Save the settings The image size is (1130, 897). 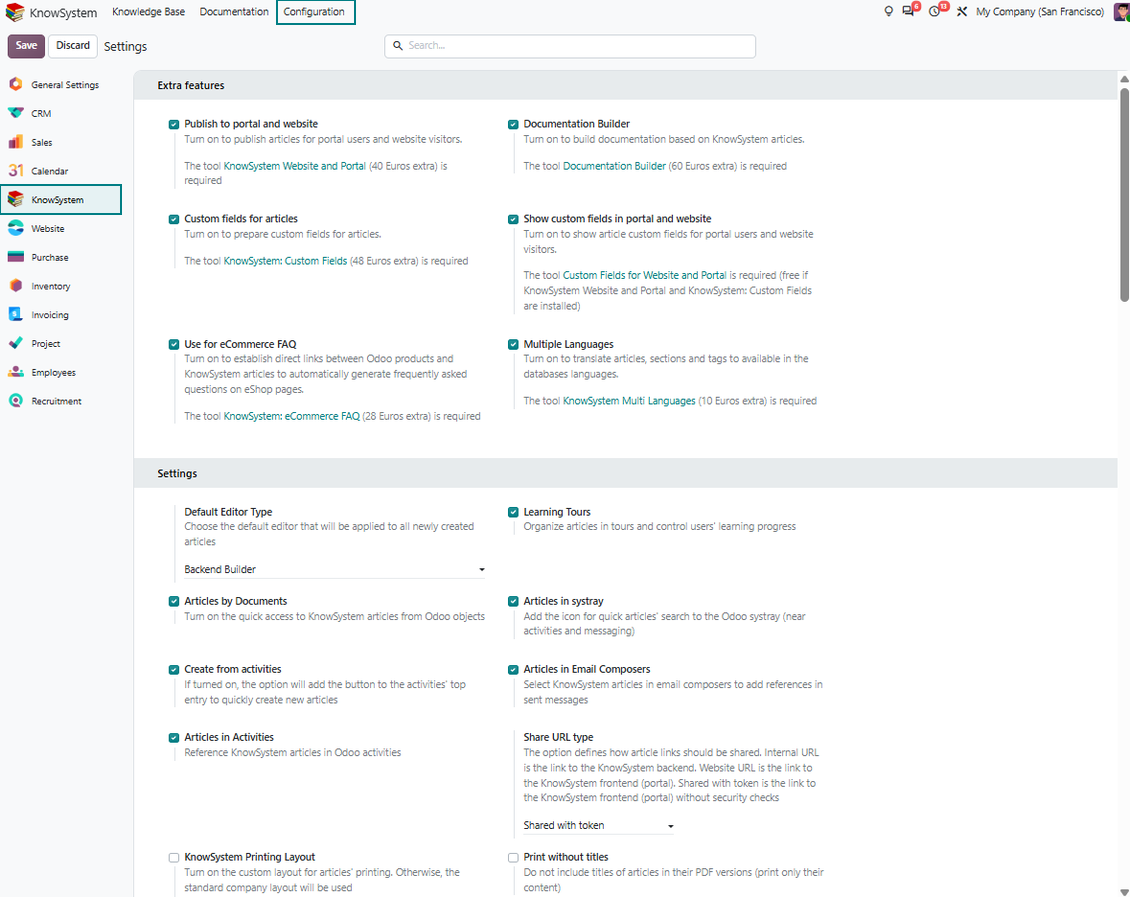pyautogui.click(x=27, y=45)
